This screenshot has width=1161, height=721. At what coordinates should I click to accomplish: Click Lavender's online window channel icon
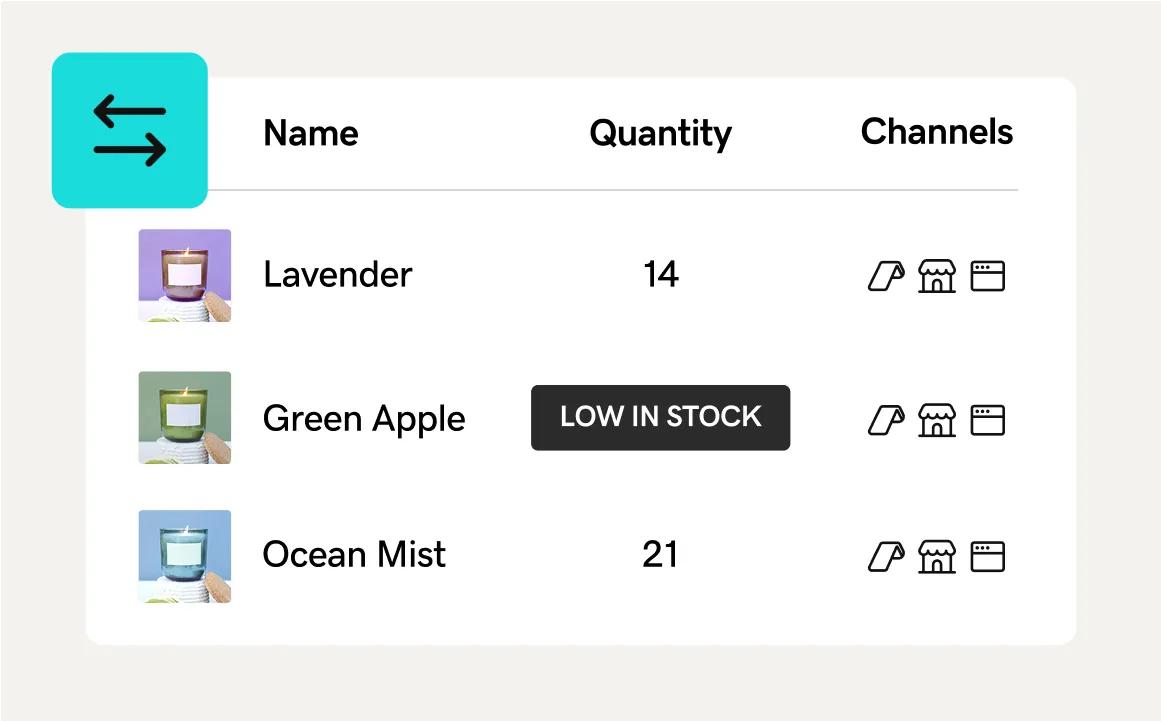pyautogui.click(x=988, y=276)
